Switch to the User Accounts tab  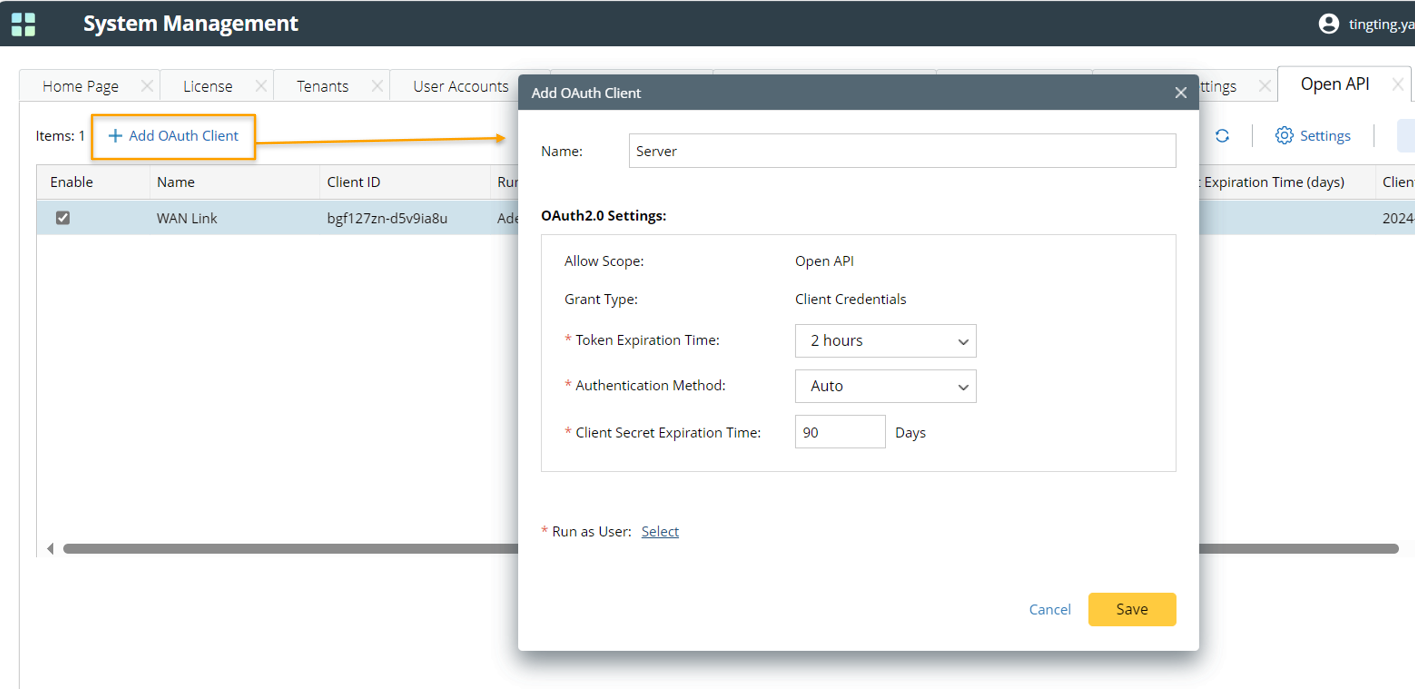pos(460,87)
